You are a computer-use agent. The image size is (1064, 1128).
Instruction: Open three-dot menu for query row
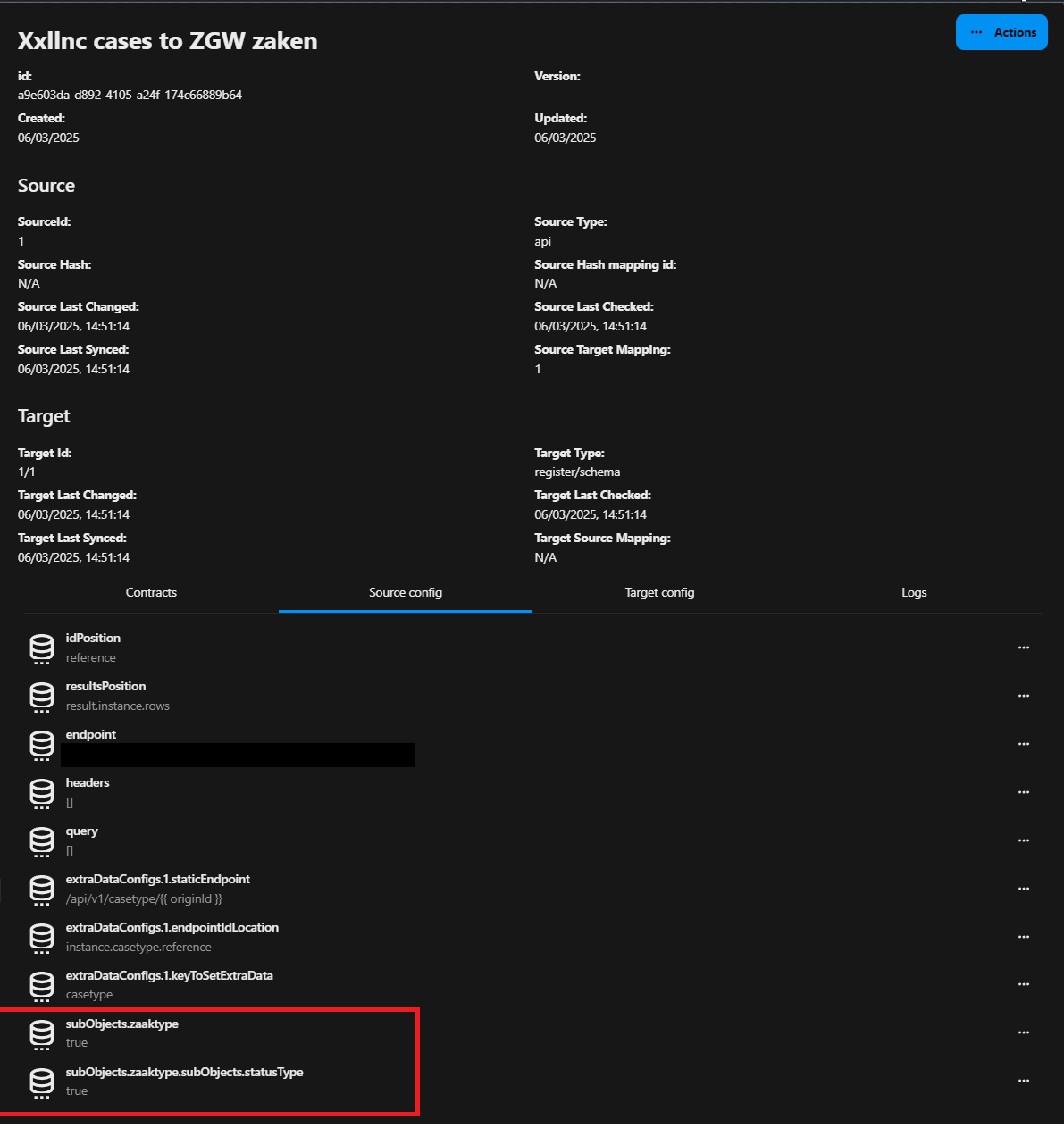point(1024,840)
